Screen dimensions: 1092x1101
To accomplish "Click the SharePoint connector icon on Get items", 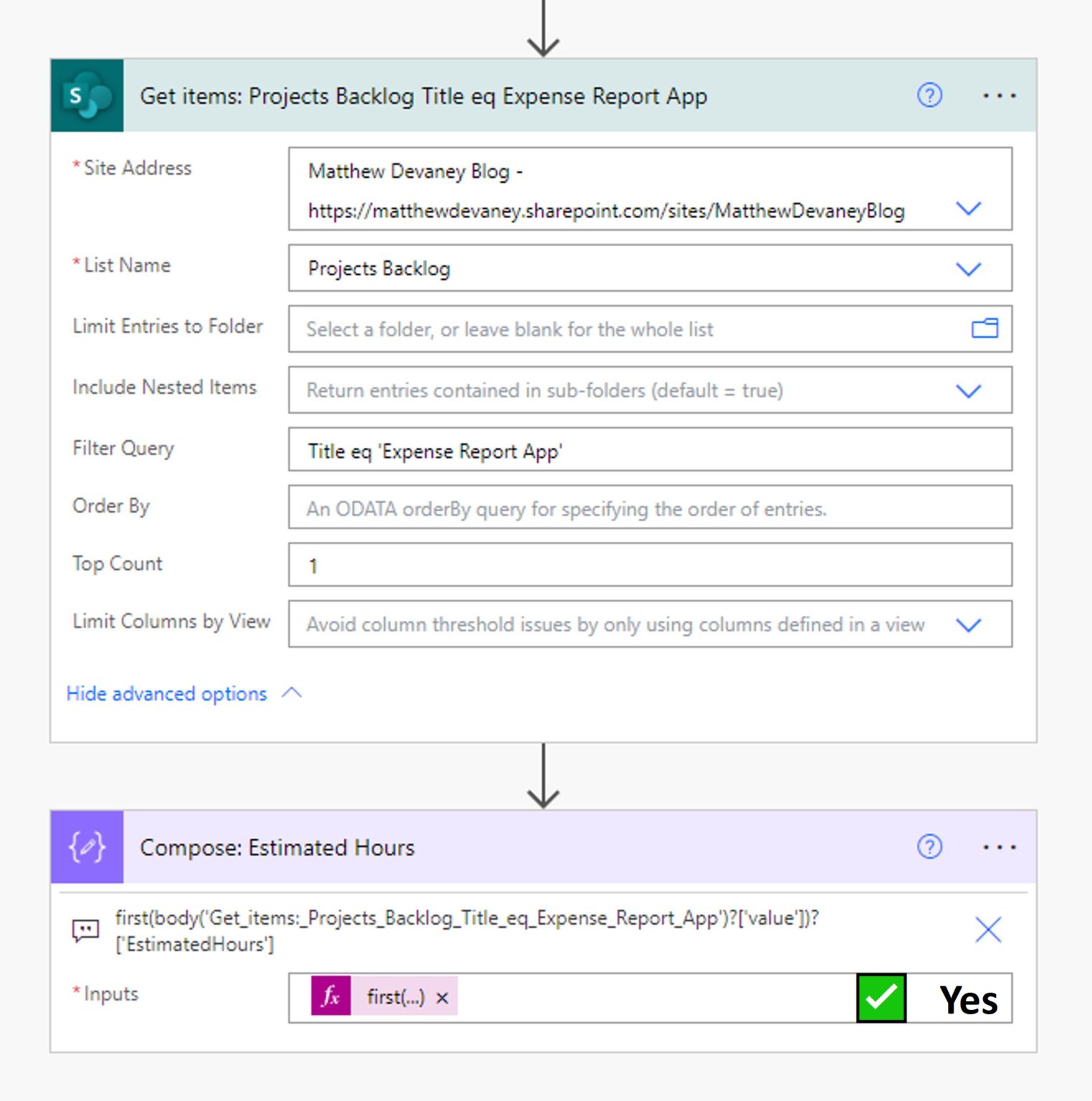I will click(87, 95).
